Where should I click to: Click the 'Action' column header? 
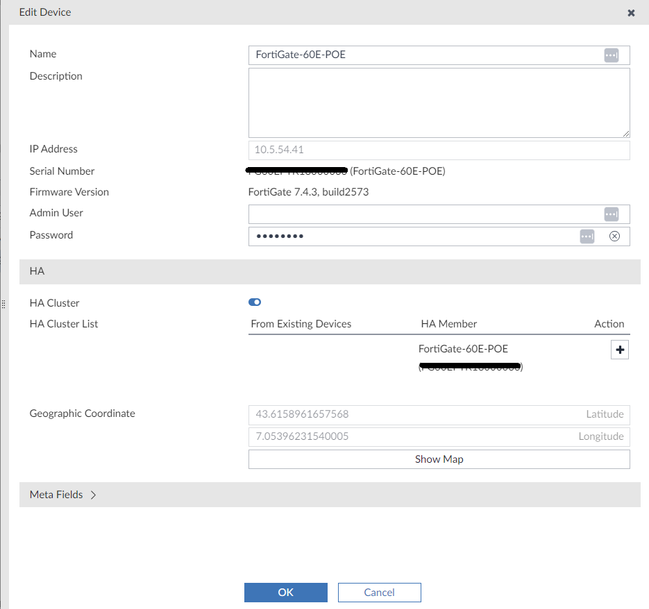pyautogui.click(x=609, y=324)
